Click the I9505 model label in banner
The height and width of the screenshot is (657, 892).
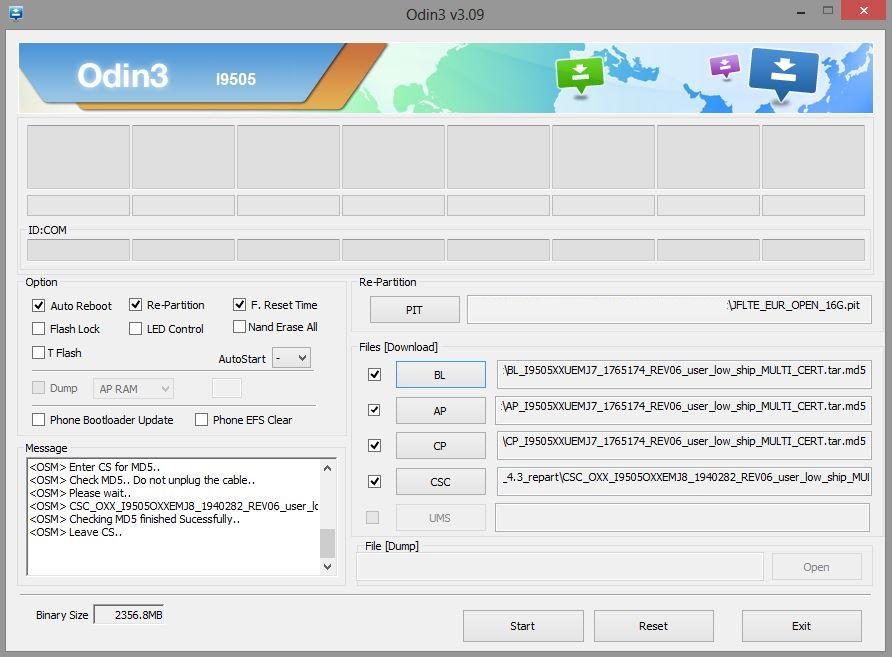pos(236,79)
